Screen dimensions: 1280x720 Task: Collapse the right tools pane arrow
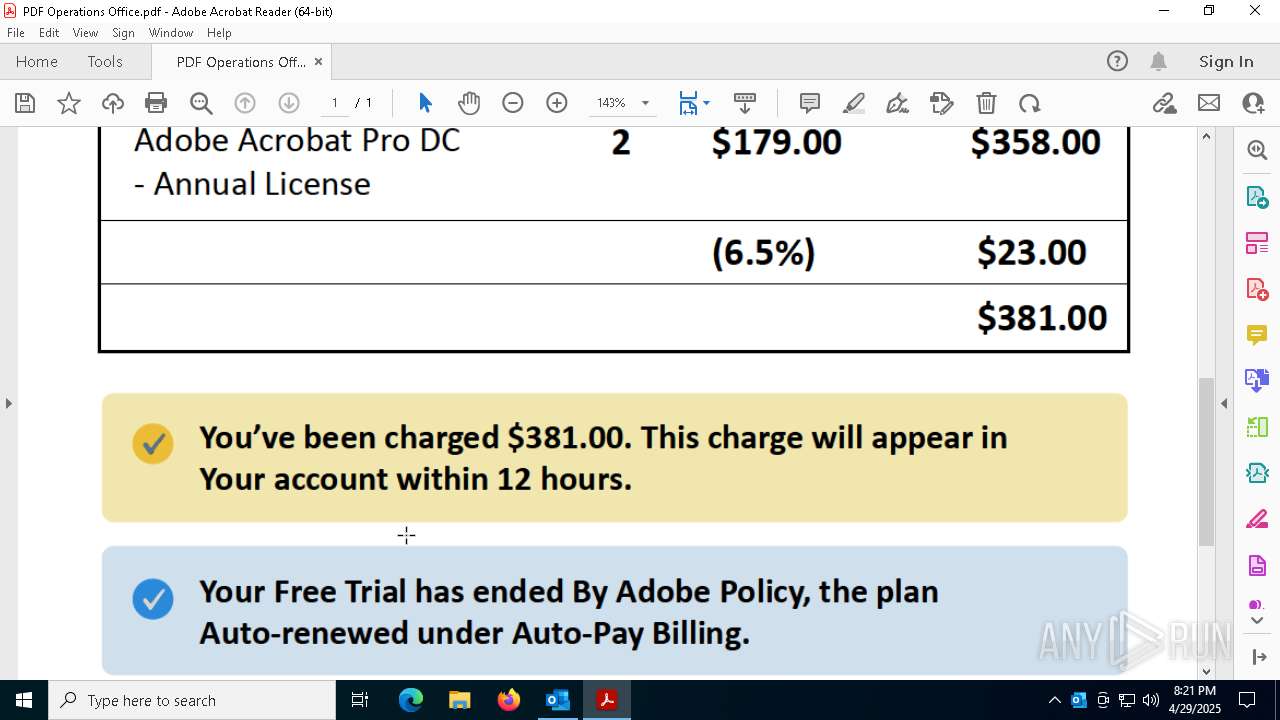tap(1224, 404)
